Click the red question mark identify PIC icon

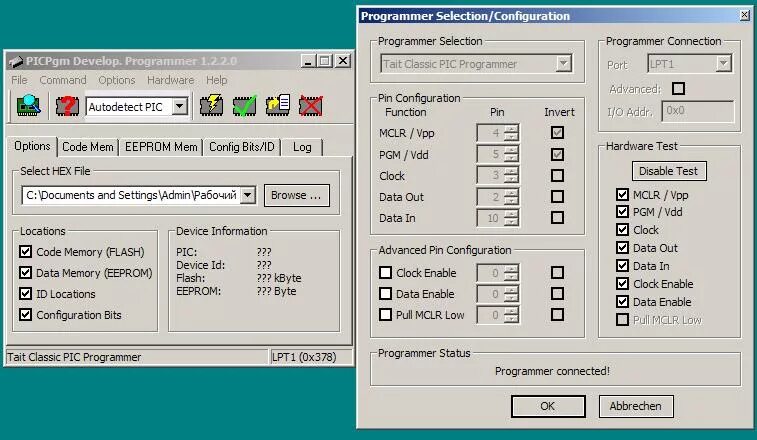pyautogui.click(x=67, y=106)
